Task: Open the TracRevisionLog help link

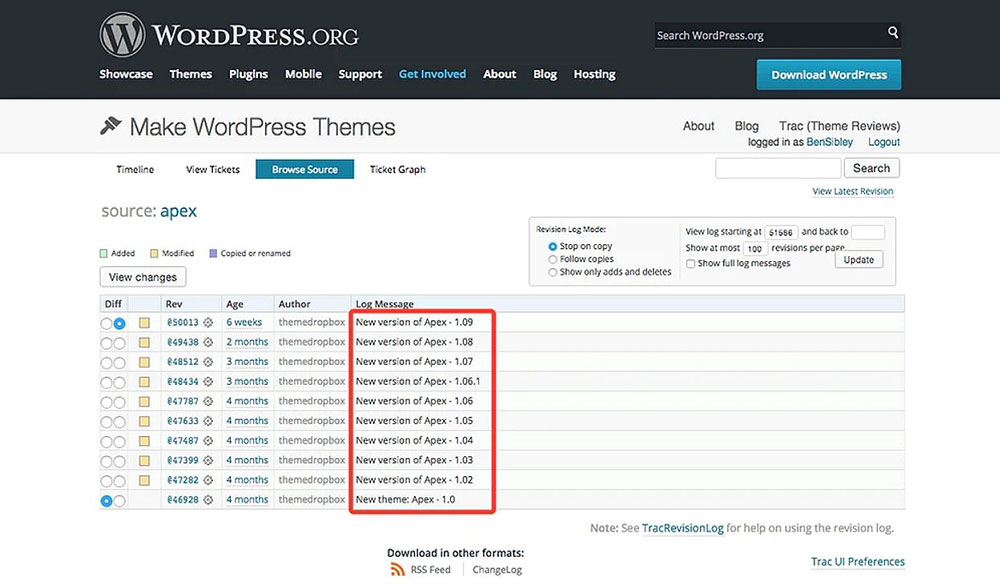Action: click(x=682, y=528)
